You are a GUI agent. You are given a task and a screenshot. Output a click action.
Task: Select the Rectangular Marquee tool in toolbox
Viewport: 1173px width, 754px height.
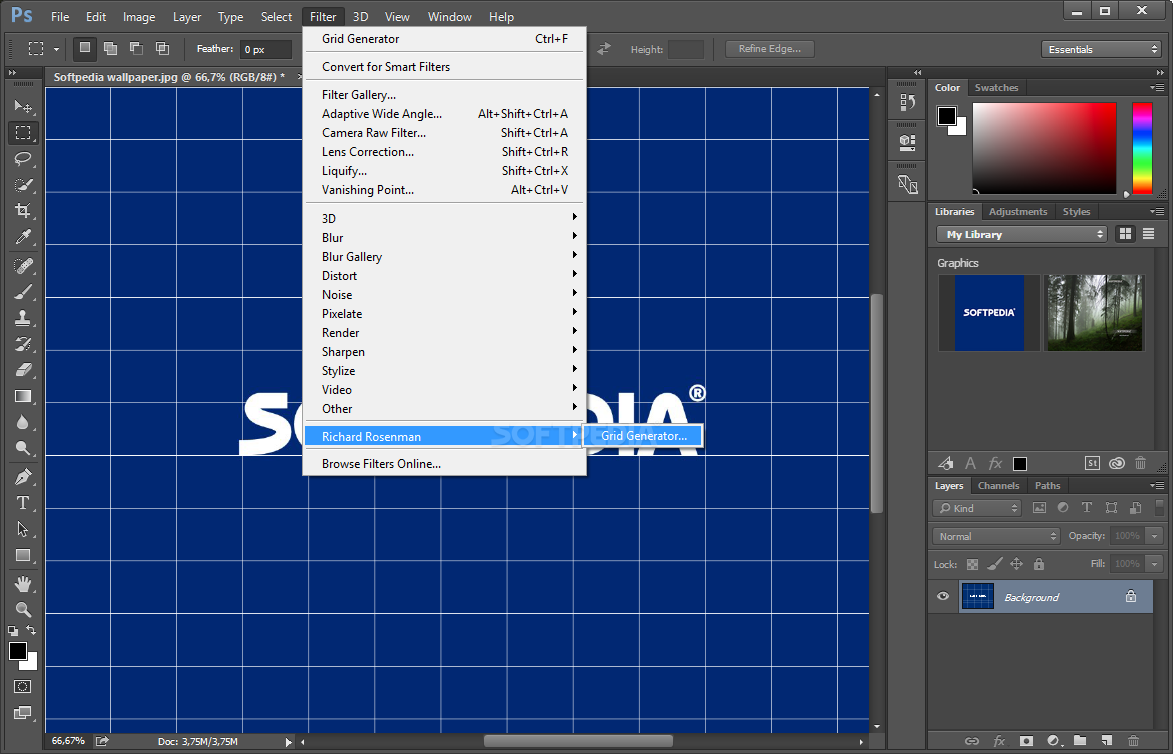pos(23,132)
